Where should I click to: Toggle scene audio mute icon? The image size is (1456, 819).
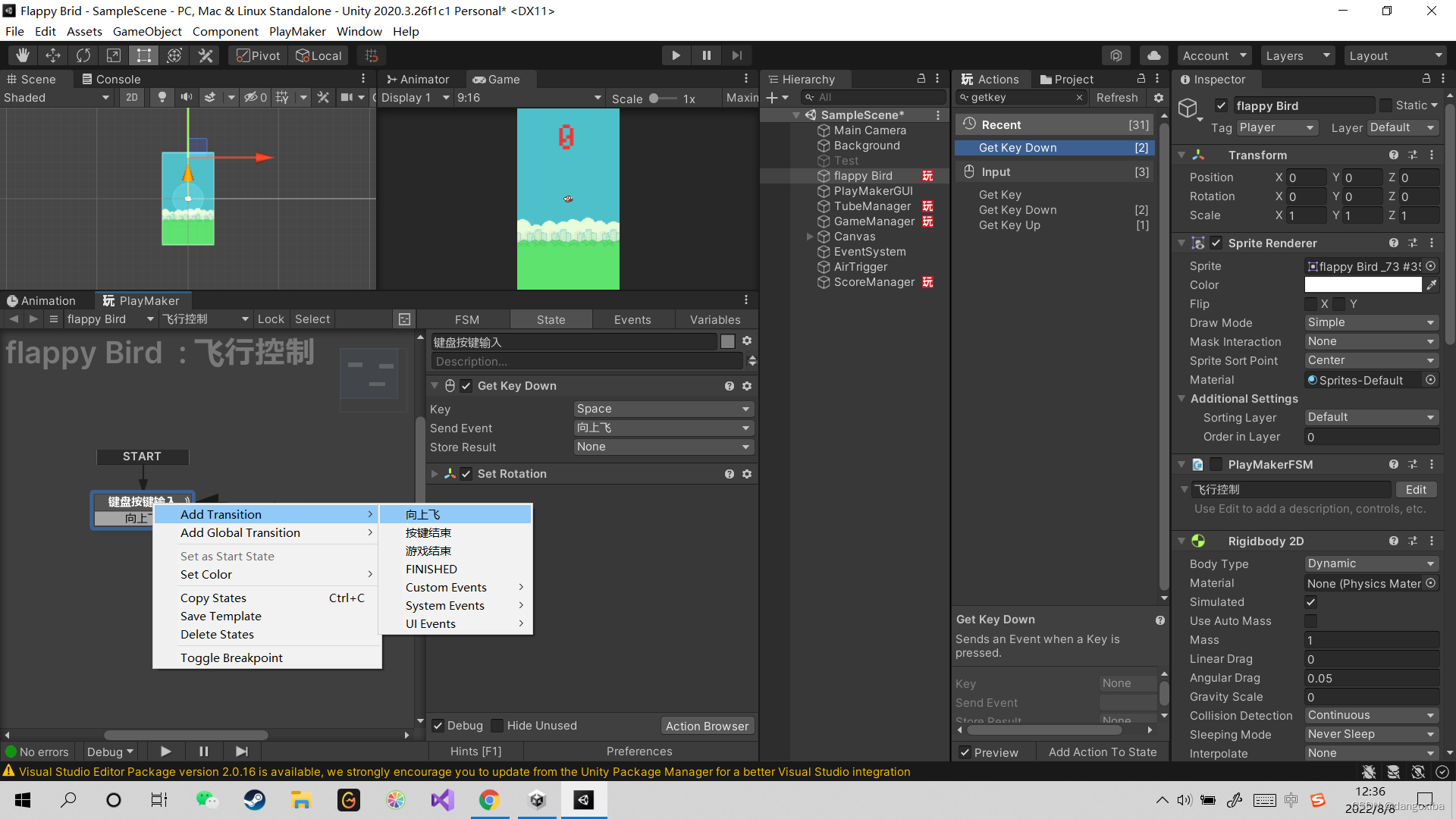186,97
